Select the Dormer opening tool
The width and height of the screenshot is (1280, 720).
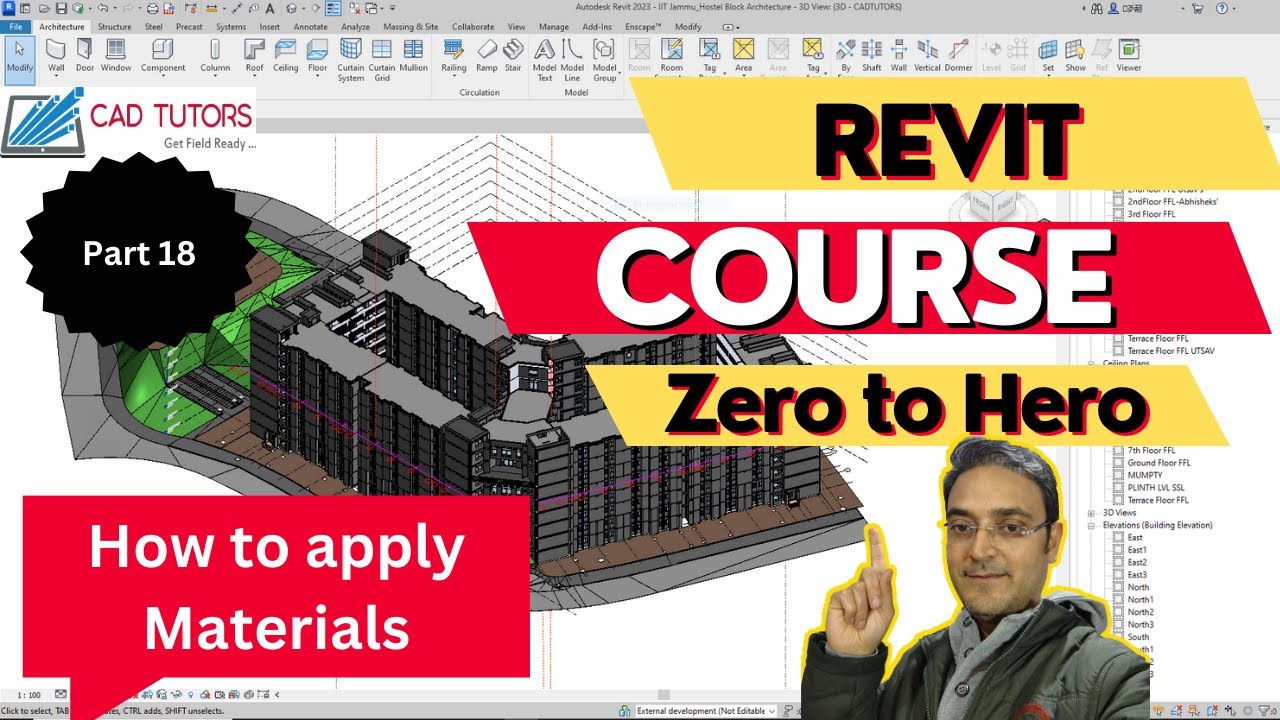[x=958, y=56]
